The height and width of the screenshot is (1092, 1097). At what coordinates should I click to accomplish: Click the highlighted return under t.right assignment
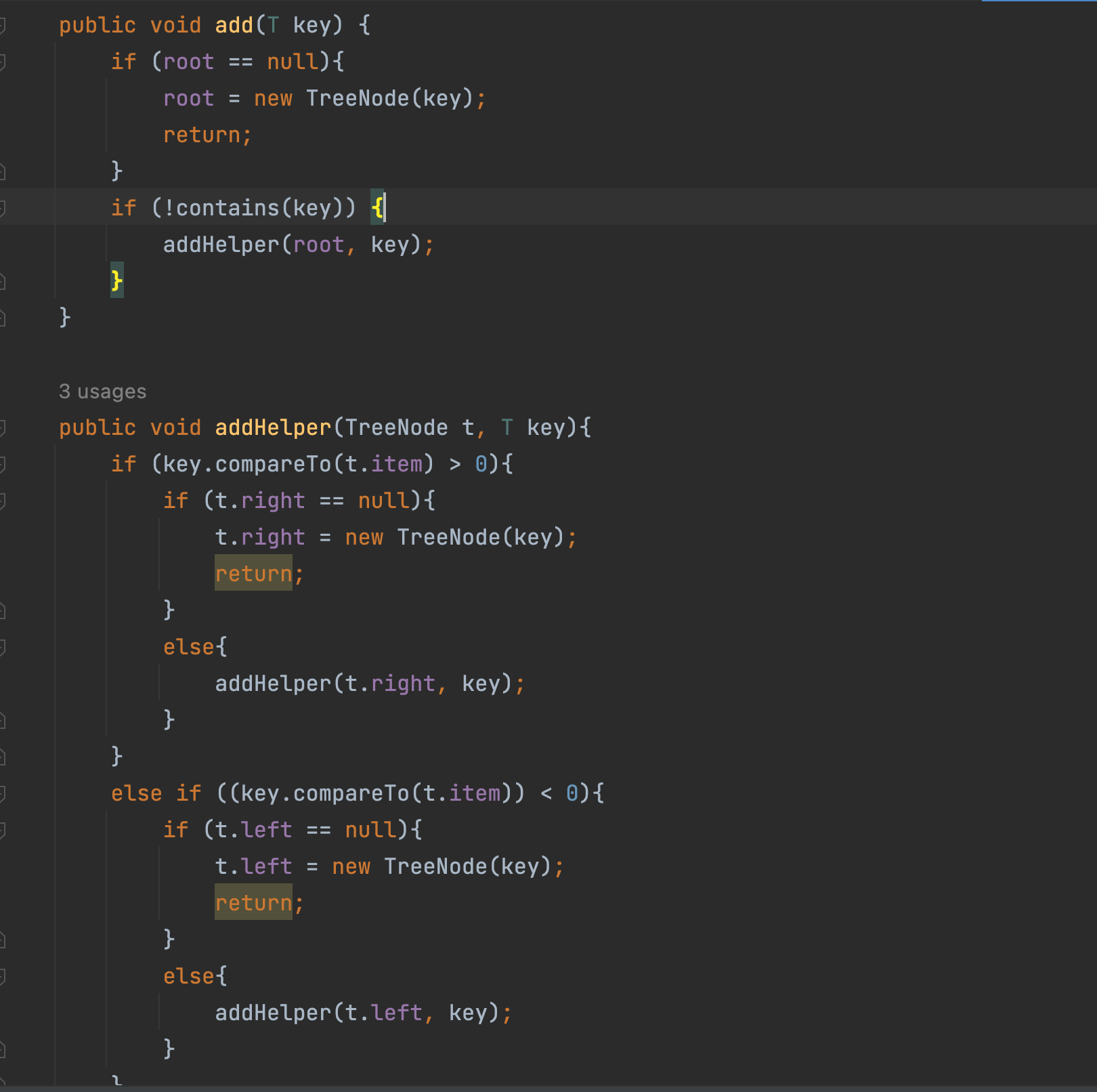(x=253, y=573)
